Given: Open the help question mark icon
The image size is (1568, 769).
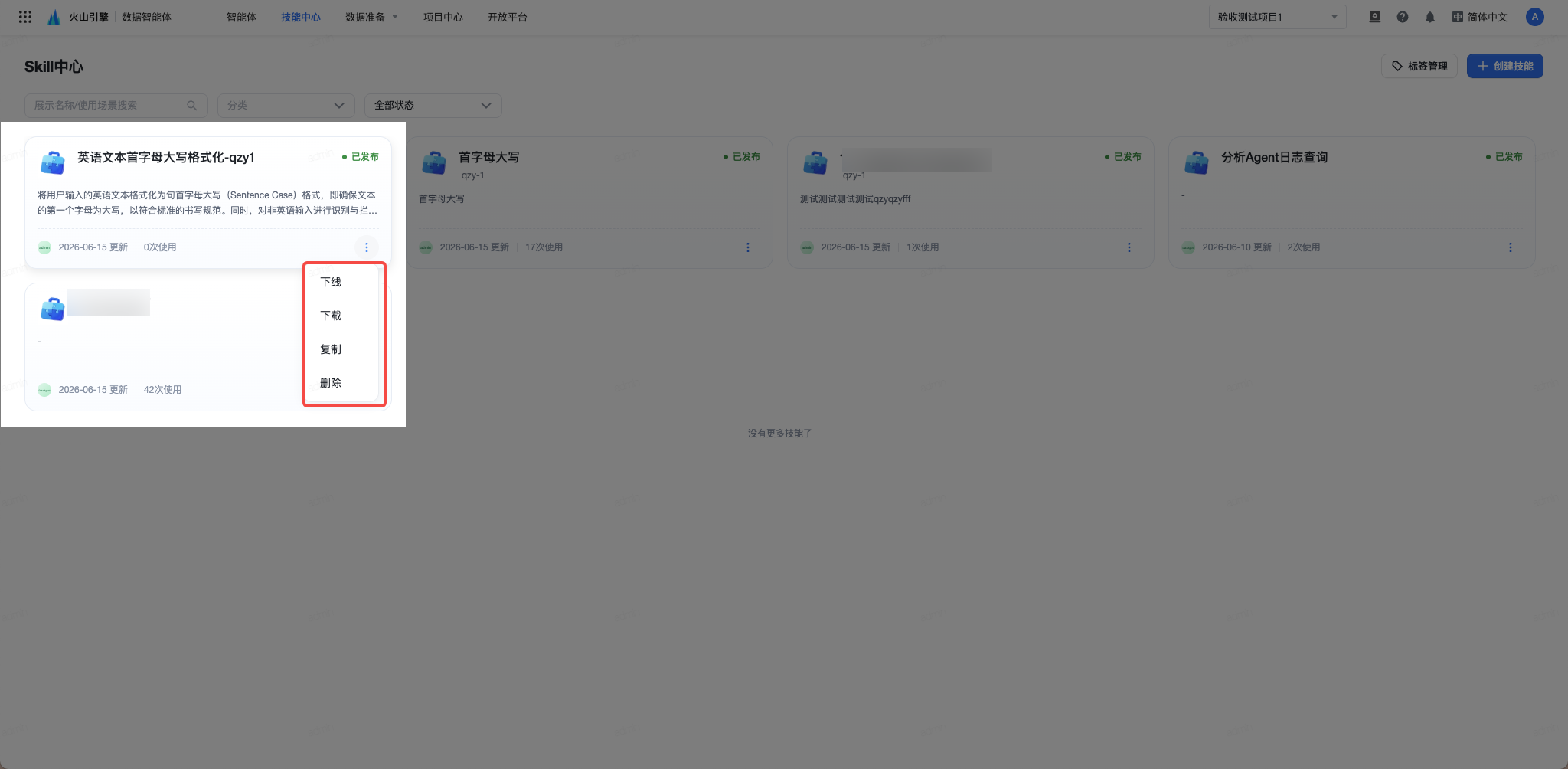Looking at the screenshot, I should (1403, 17).
